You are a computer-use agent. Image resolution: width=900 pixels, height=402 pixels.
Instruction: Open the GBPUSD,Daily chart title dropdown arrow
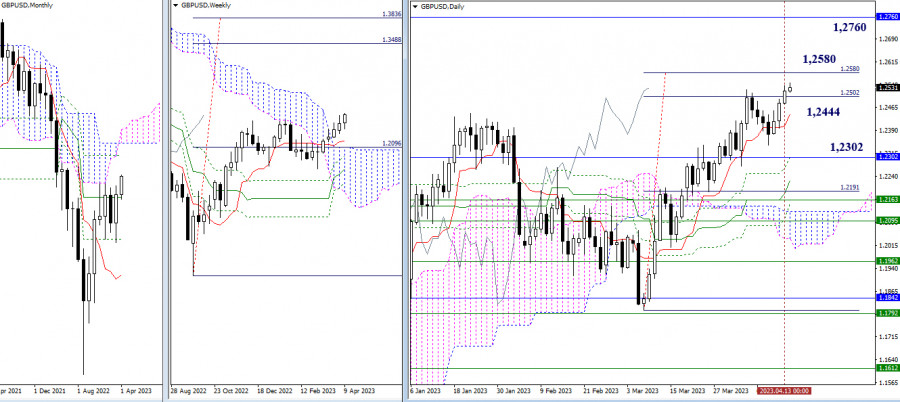pyautogui.click(x=416, y=6)
